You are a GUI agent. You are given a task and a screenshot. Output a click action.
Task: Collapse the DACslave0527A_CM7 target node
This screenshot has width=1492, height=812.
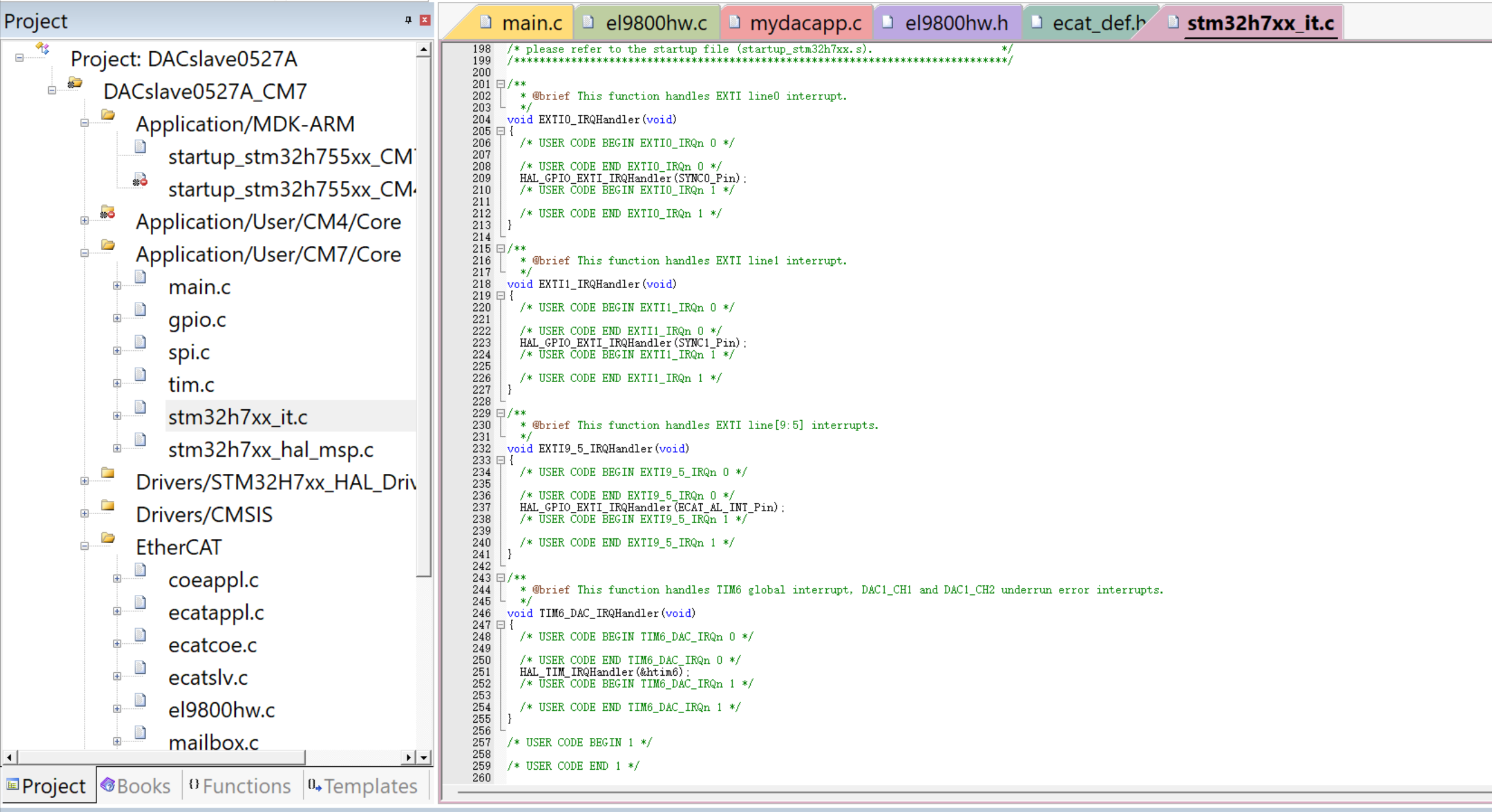[52, 90]
